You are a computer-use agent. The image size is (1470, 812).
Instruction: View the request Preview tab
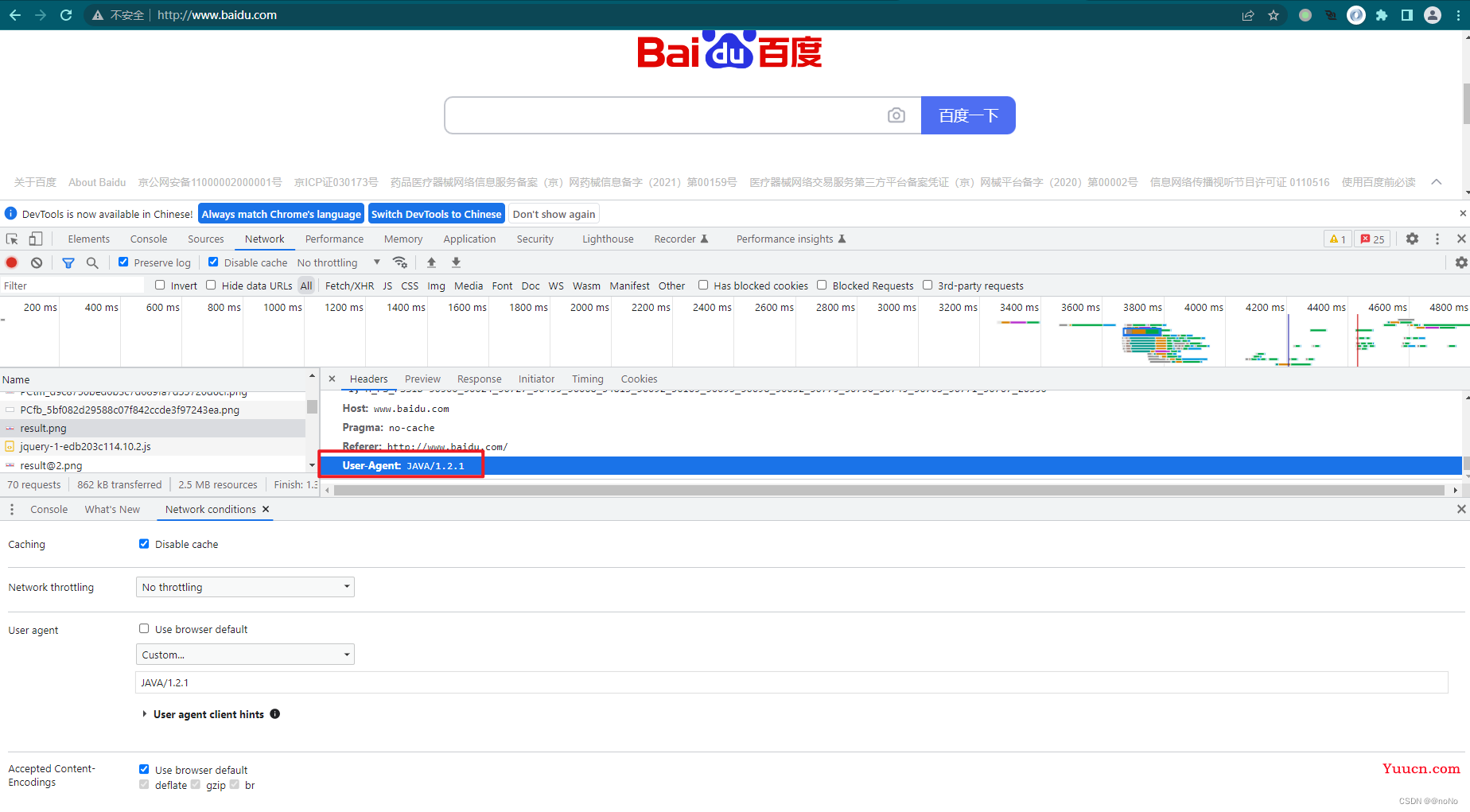[422, 379]
